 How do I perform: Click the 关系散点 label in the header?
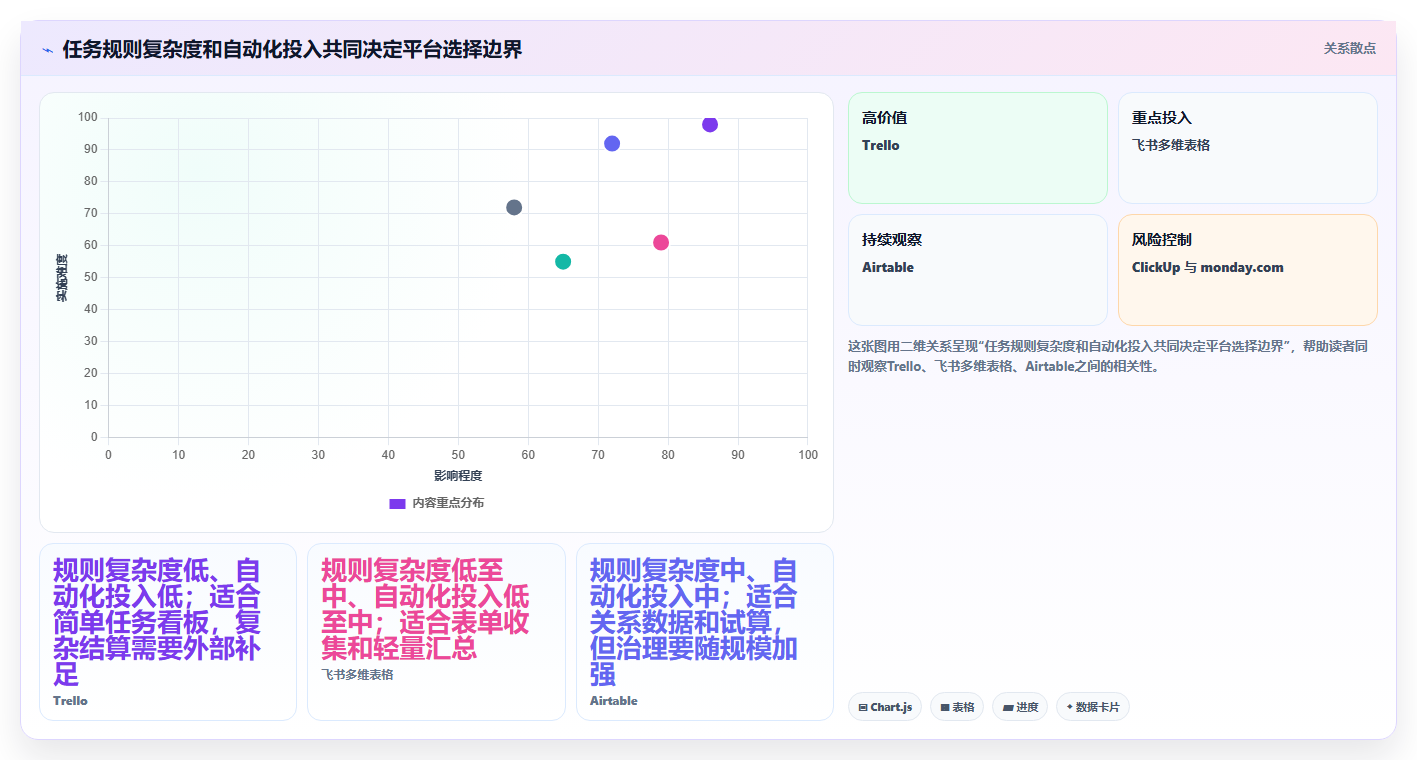(x=1350, y=48)
